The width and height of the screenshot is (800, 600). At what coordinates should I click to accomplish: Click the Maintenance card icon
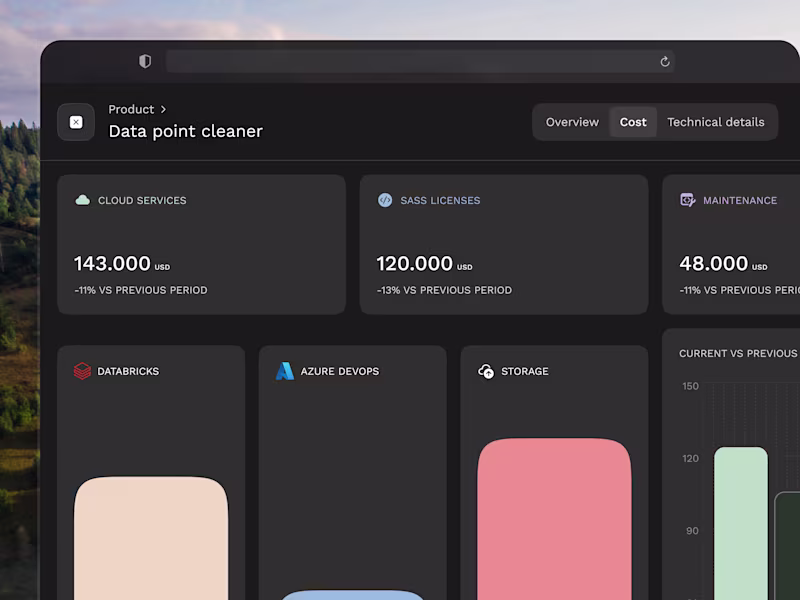point(688,200)
